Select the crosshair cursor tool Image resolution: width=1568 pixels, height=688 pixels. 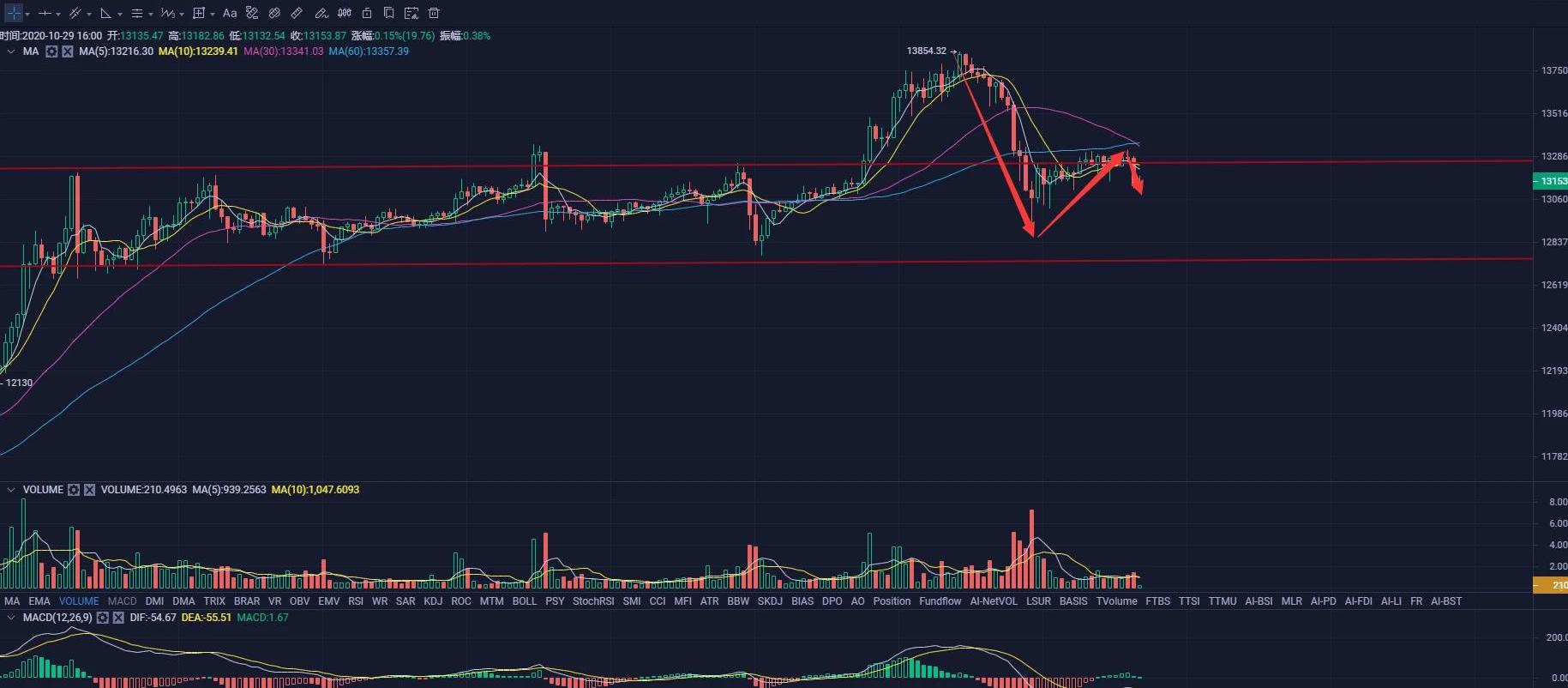[14, 13]
